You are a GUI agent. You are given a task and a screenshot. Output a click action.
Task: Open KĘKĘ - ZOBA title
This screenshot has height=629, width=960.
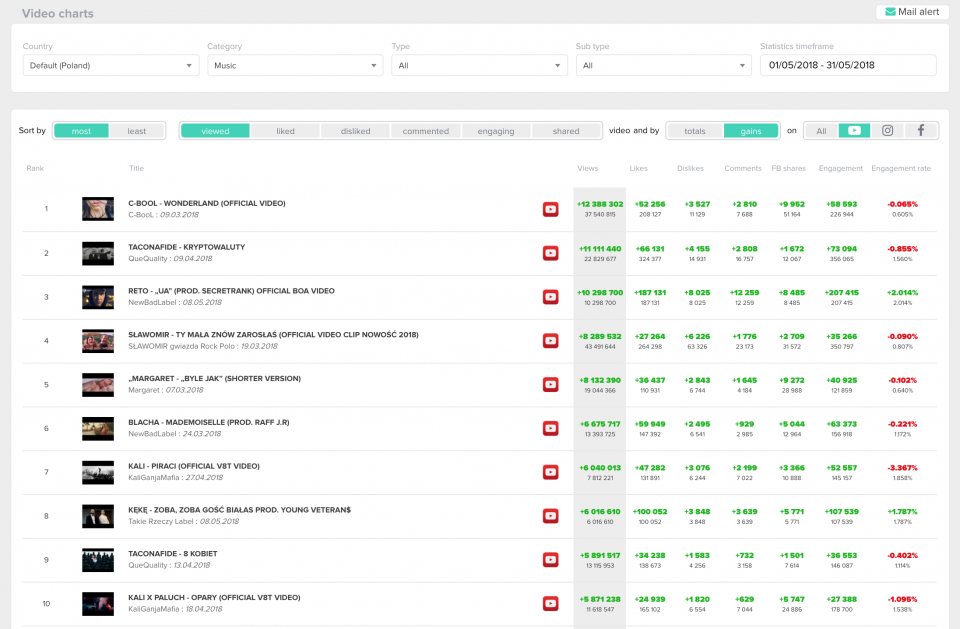239,510
